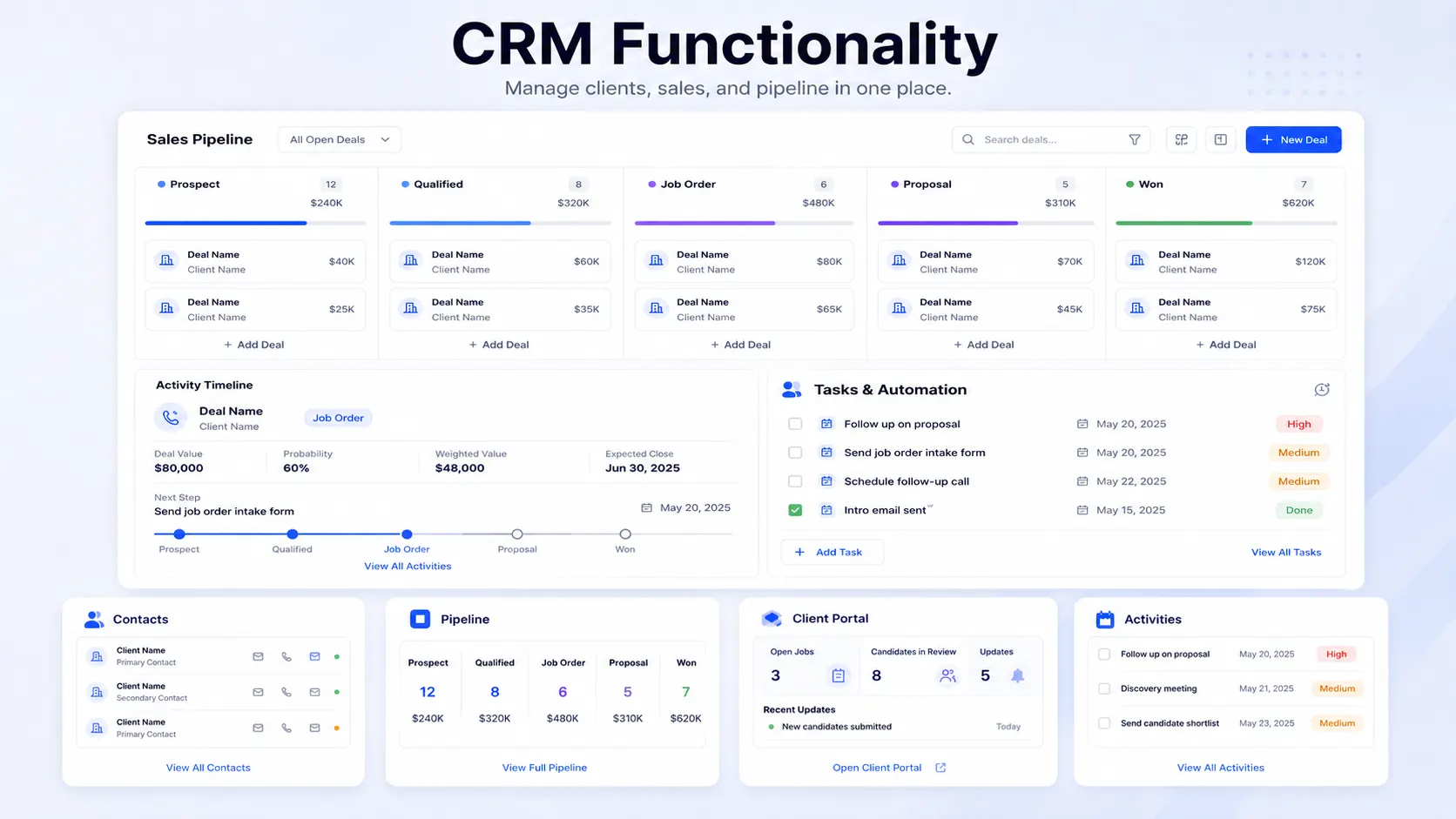The image size is (1456, 819).
Task: Click the Qualified stage timeline marker
Action: (293, 534)
